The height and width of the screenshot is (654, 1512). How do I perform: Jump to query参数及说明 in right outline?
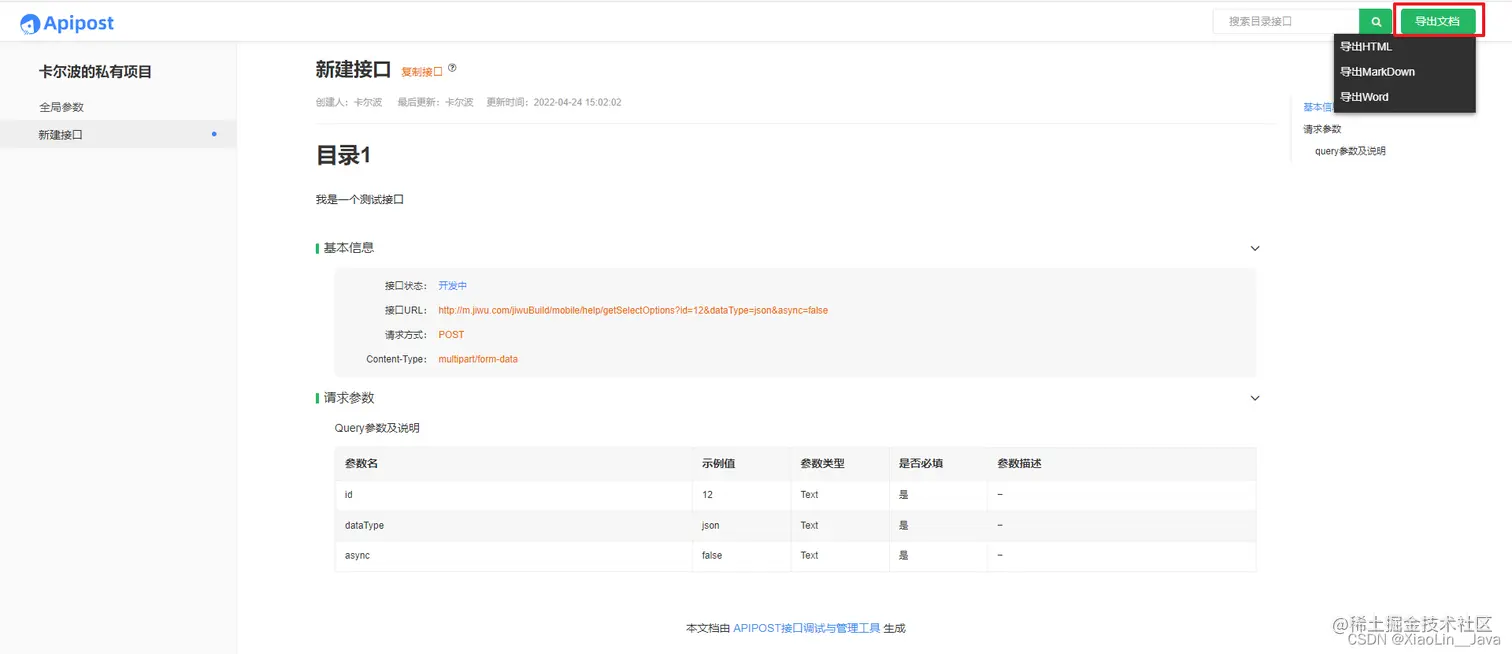tap(1350, 151)
